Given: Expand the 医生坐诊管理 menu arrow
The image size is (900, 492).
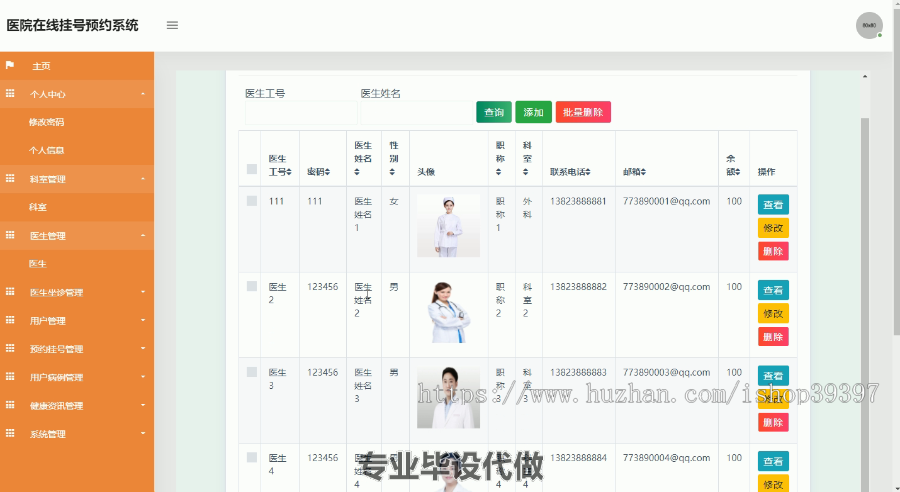Looking at the screenshot, I should 143,292.
